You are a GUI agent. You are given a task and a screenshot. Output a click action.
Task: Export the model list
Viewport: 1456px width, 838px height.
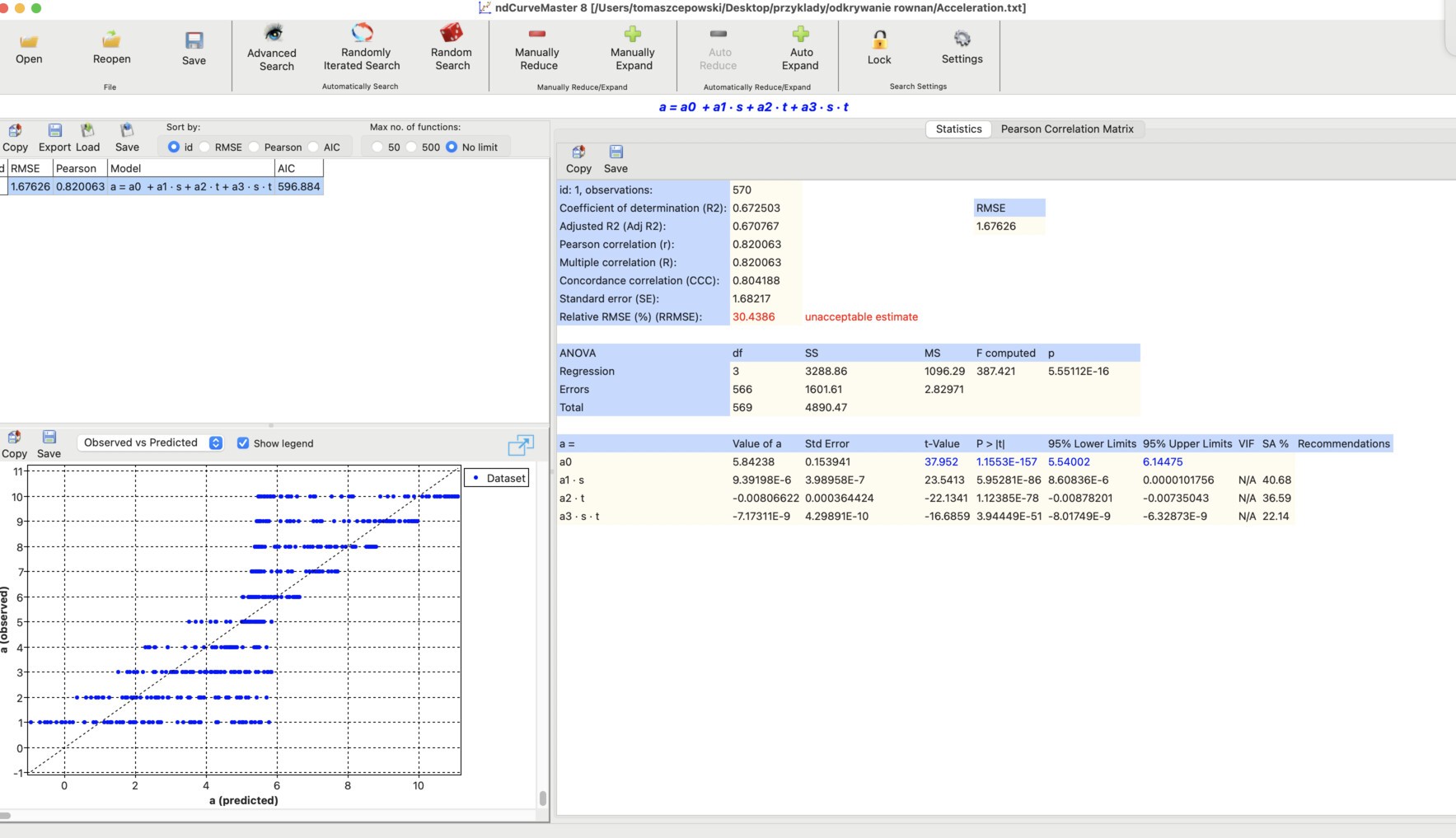[x=54, y=138]
